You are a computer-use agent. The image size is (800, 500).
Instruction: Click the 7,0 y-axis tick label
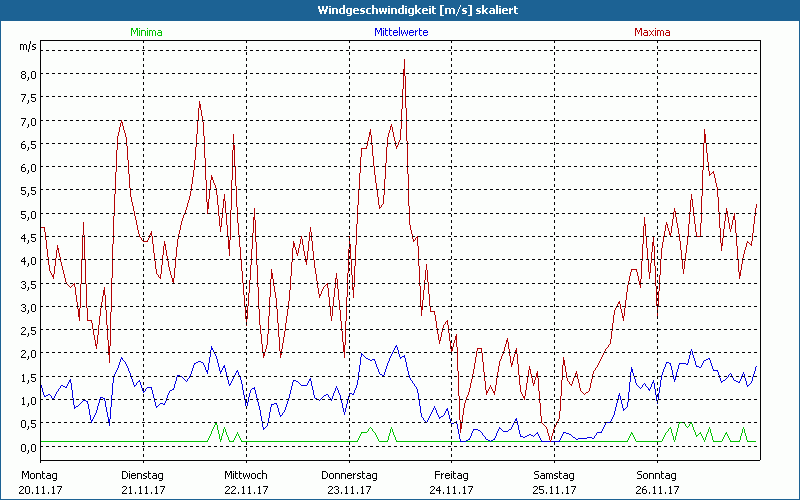27,121
